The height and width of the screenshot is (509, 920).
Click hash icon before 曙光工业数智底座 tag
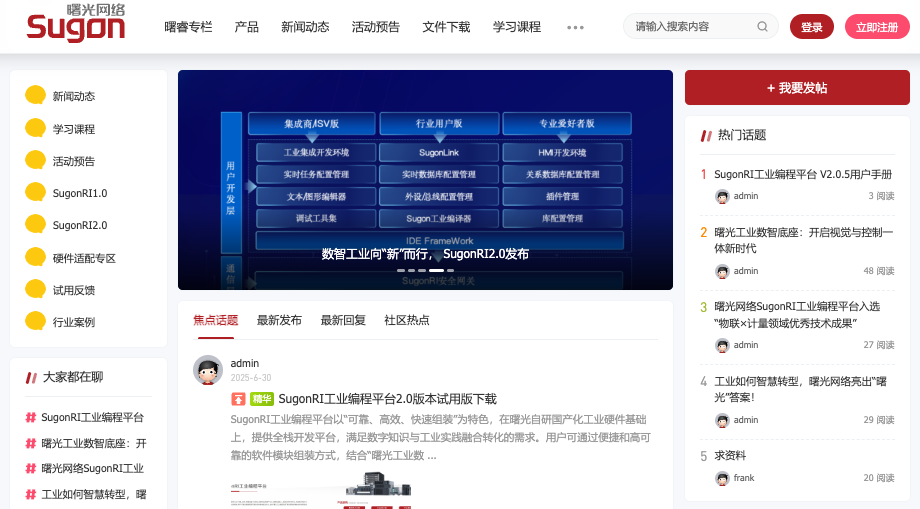point(31,443)
